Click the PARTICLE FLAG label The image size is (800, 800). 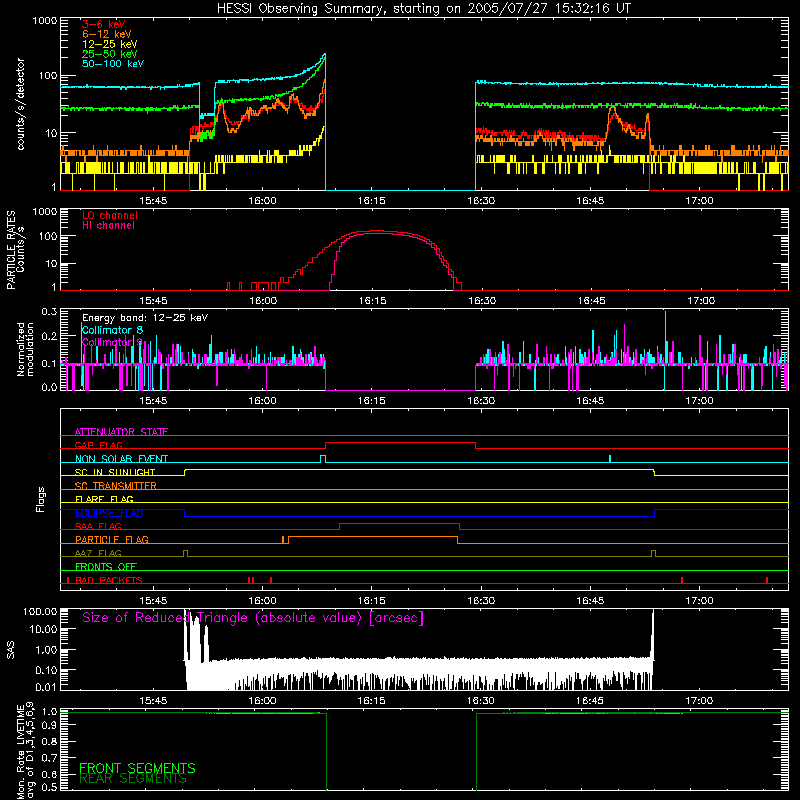(x=112, y=540)
